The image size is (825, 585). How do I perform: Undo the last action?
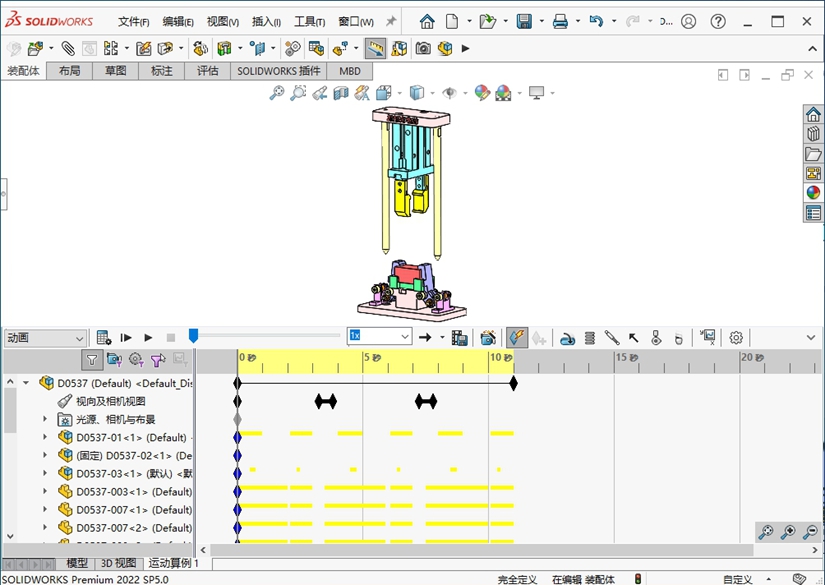click(596, 22)
